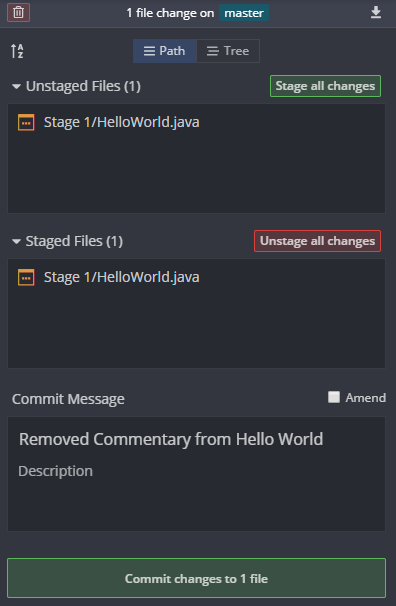This screenshot has height=606, width=396.
Task: Select unstaged Stage 1/HelloWorld.java file name
Action: click(x=122, y=123)
